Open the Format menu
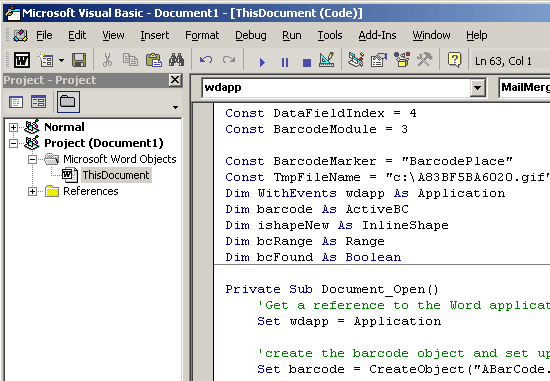This screenshot has height=381, width=550. pyautogui.click(x=202, y=35)
